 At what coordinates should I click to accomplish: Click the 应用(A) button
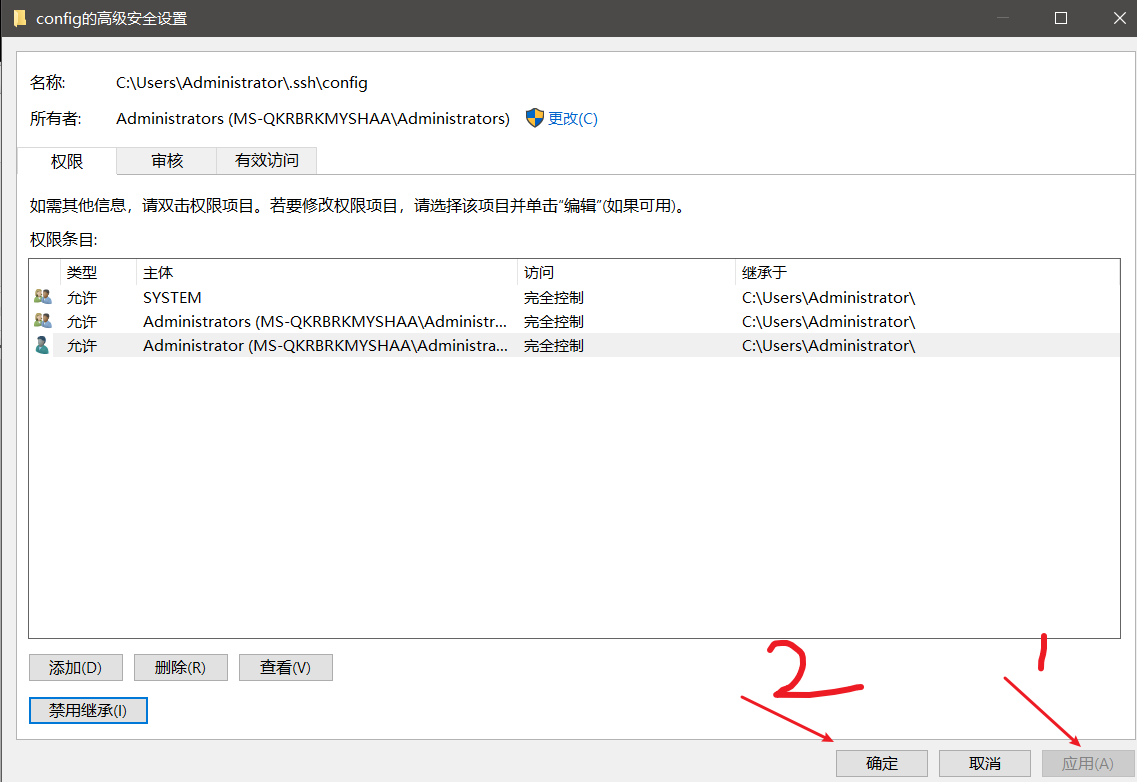[1087, 763]
